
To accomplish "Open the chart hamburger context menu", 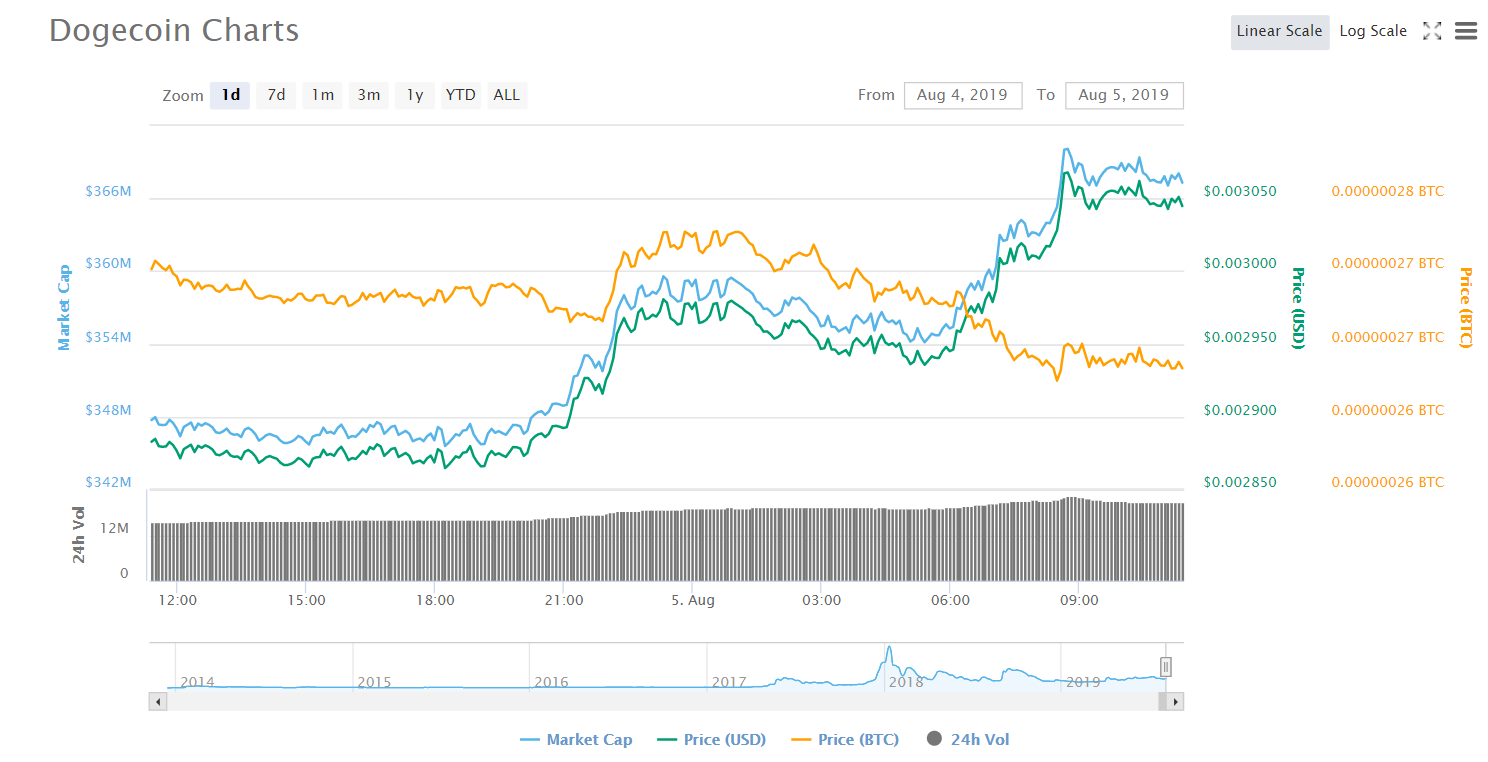I will coord(1466,31).
